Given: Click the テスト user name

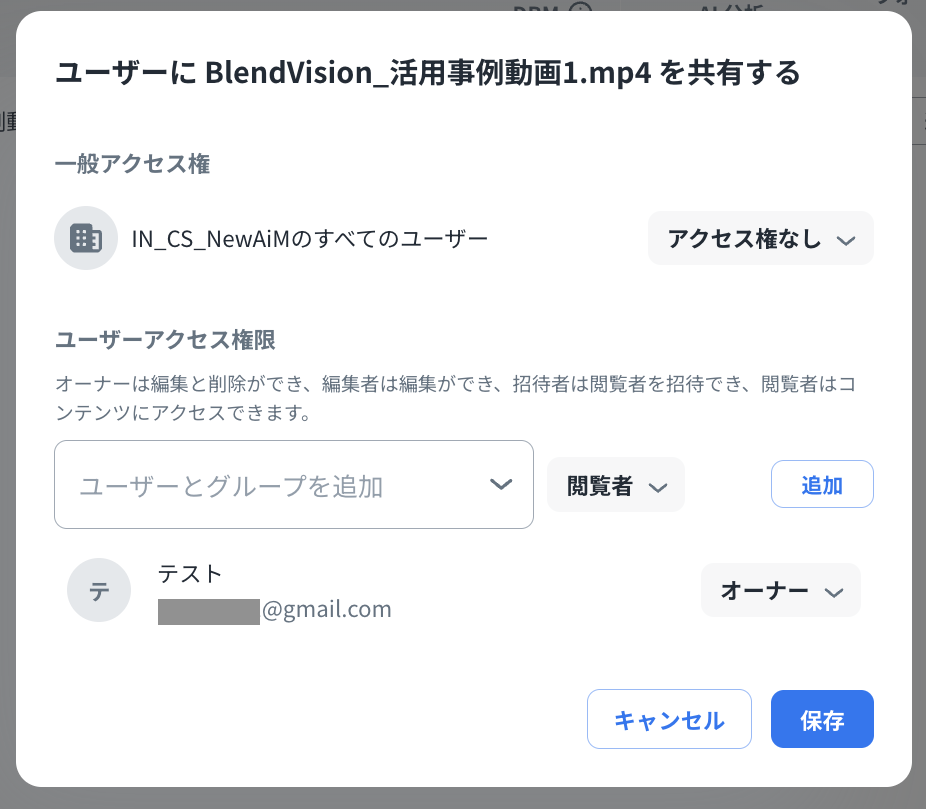Looking at the screenshot, I should (190, 573).
